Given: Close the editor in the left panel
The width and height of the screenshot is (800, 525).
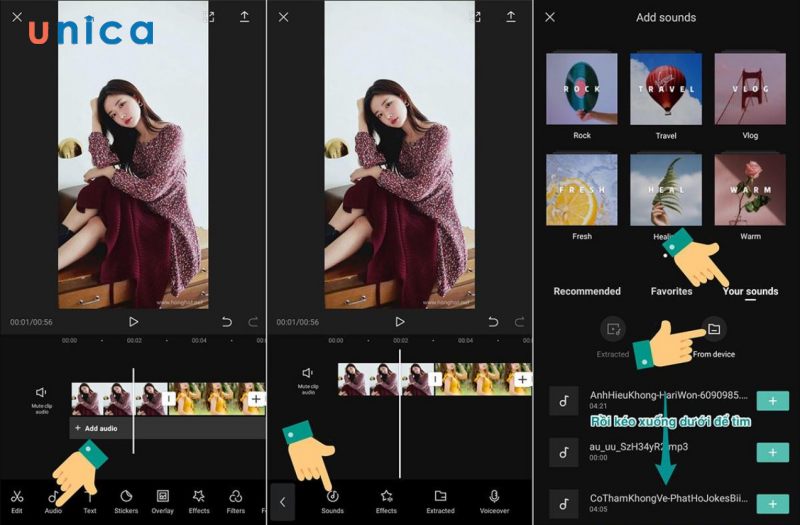Looking at the screenshot, I should coord(17,17).
